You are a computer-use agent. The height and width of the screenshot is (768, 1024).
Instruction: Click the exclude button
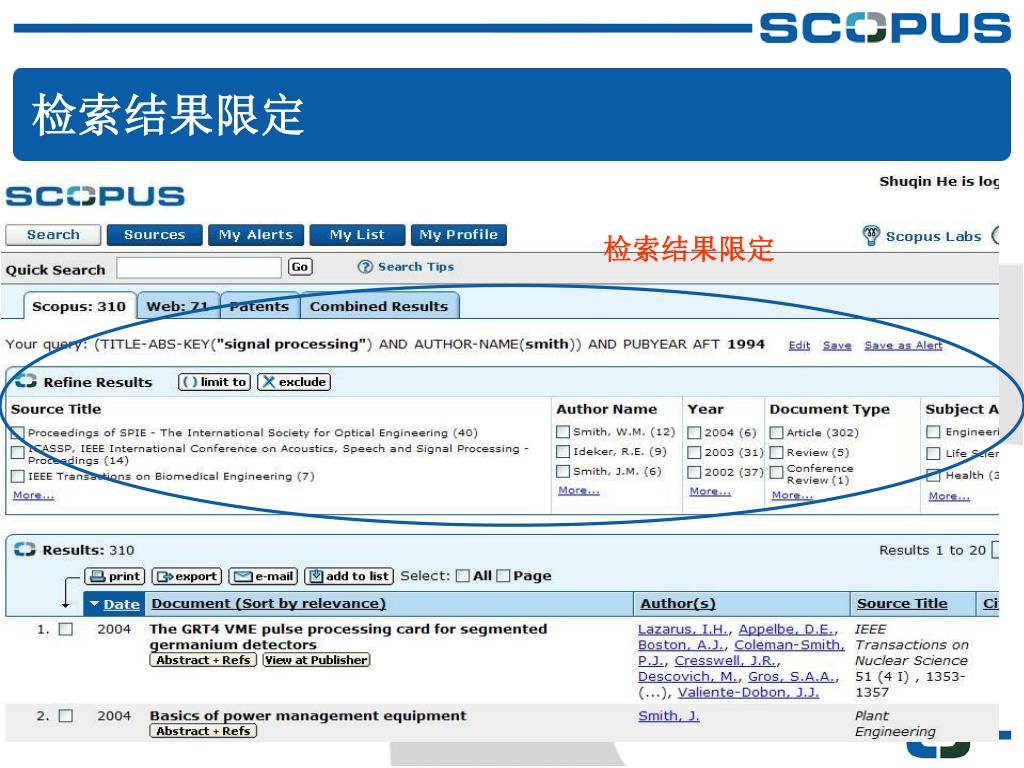tap(294, 382)
